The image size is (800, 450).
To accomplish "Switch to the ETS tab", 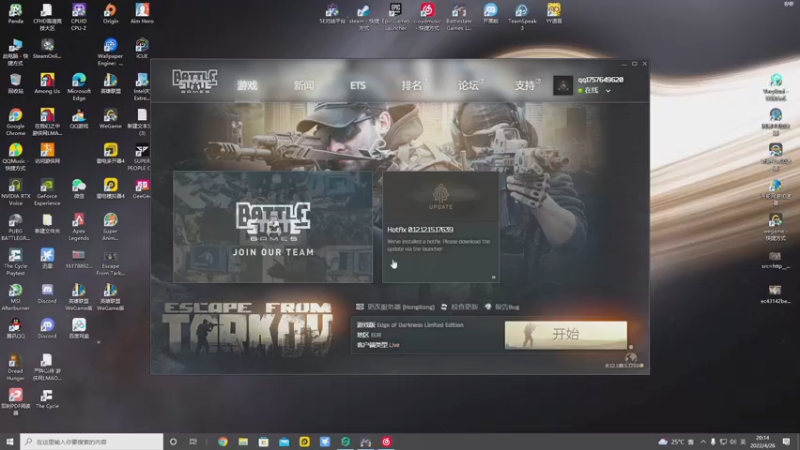I will (x=358, y=85).
